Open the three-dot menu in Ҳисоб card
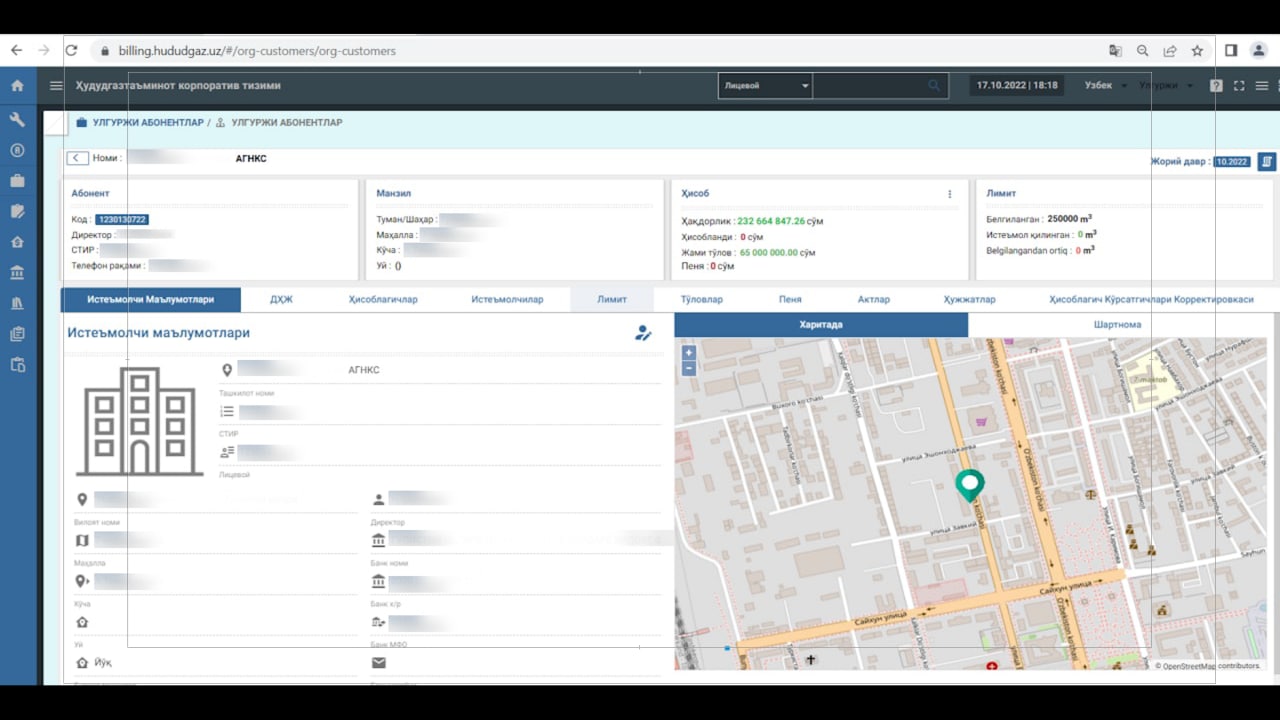 click(x=949, y=194)
